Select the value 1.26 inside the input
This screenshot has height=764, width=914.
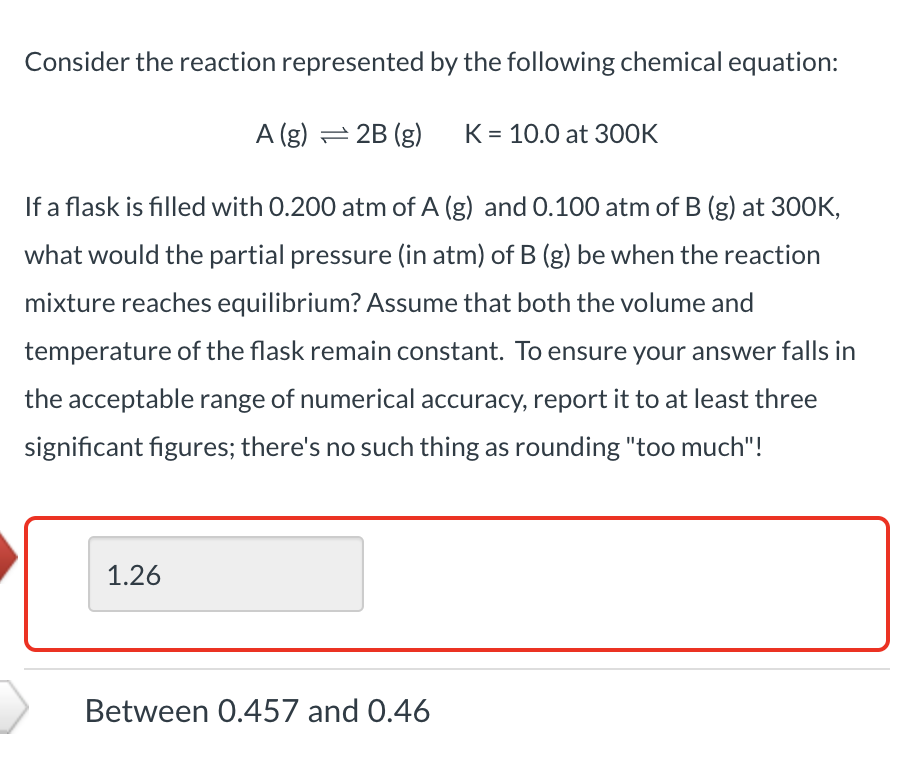click(x=131, y=575)
